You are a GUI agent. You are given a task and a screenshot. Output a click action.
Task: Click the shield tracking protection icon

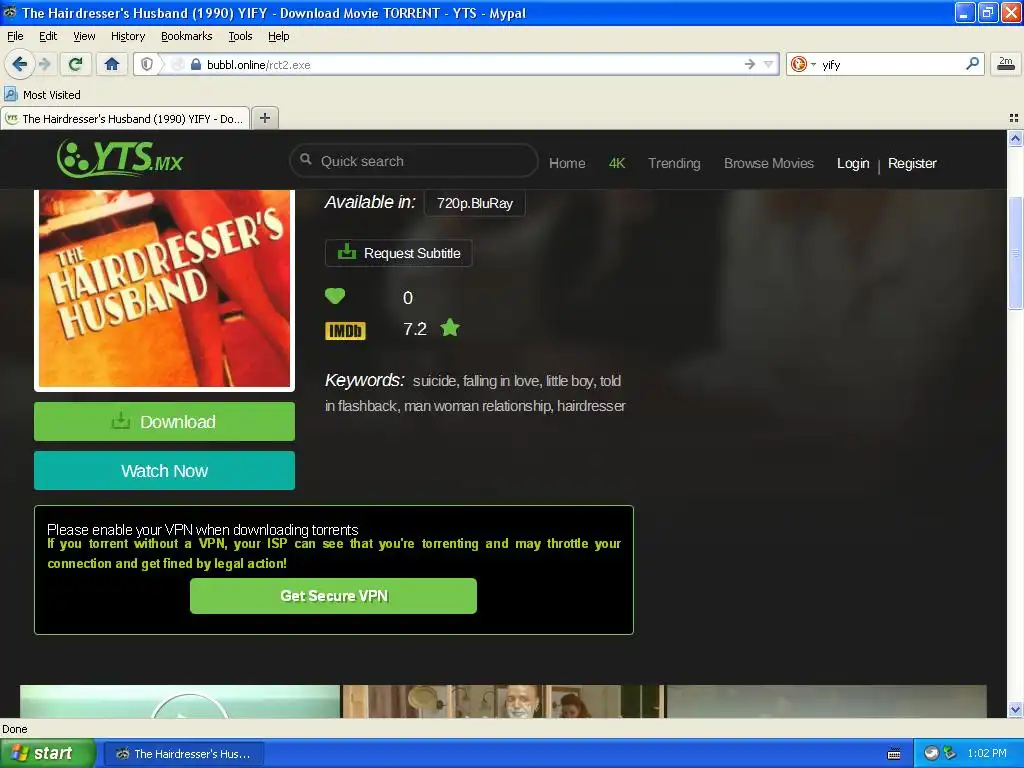point(147,64)
